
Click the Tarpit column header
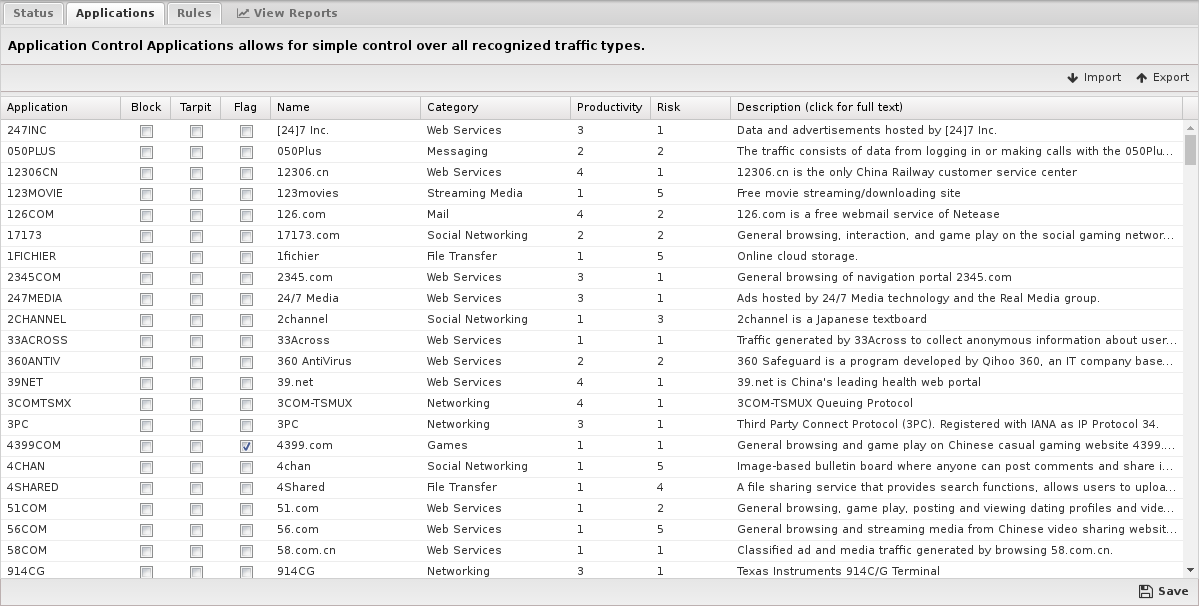click(x=196, y=107)
